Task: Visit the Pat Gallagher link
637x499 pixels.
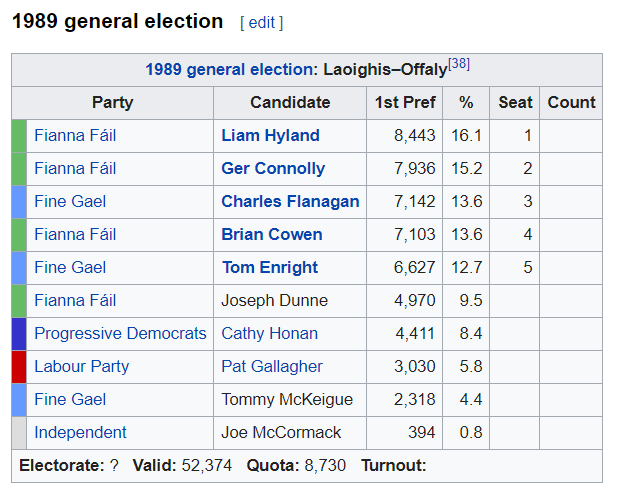Action: [272, 366]
